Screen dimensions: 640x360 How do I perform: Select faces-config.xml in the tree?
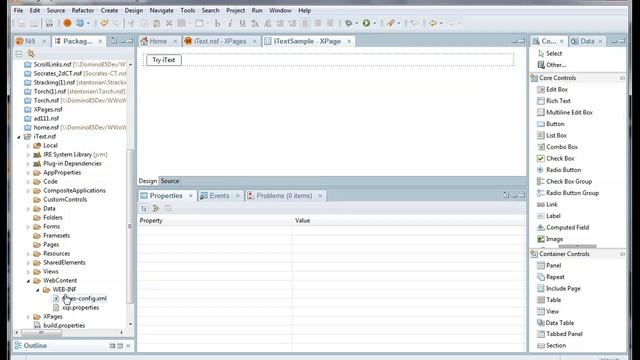coord(80,299)
